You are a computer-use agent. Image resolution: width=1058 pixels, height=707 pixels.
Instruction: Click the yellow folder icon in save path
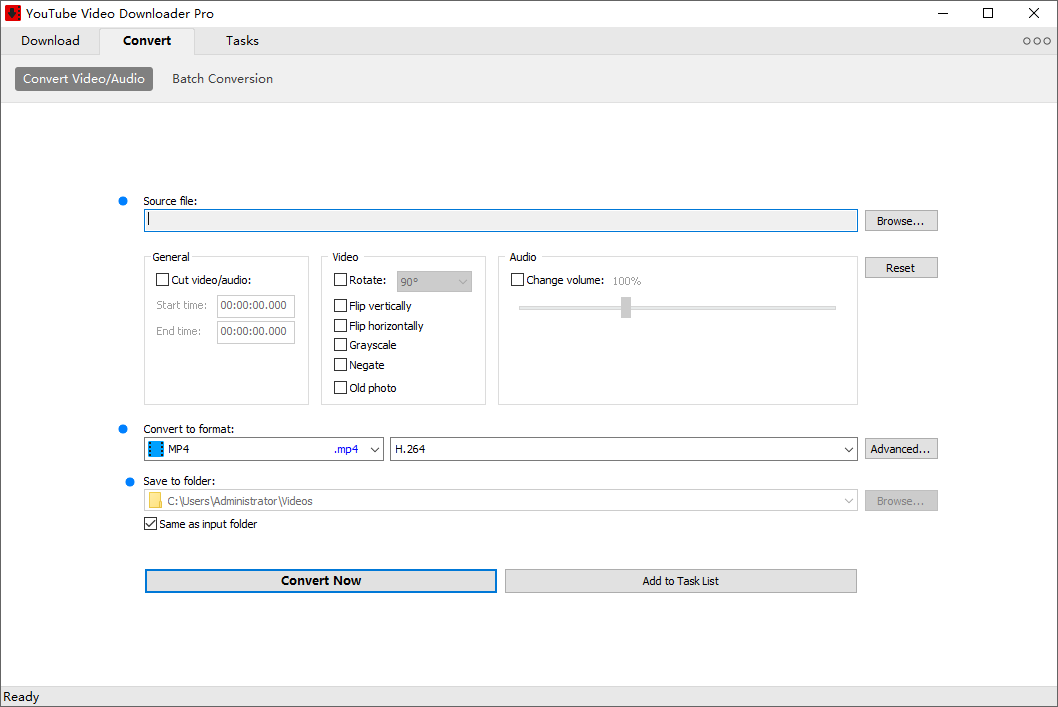pos(154,499)
